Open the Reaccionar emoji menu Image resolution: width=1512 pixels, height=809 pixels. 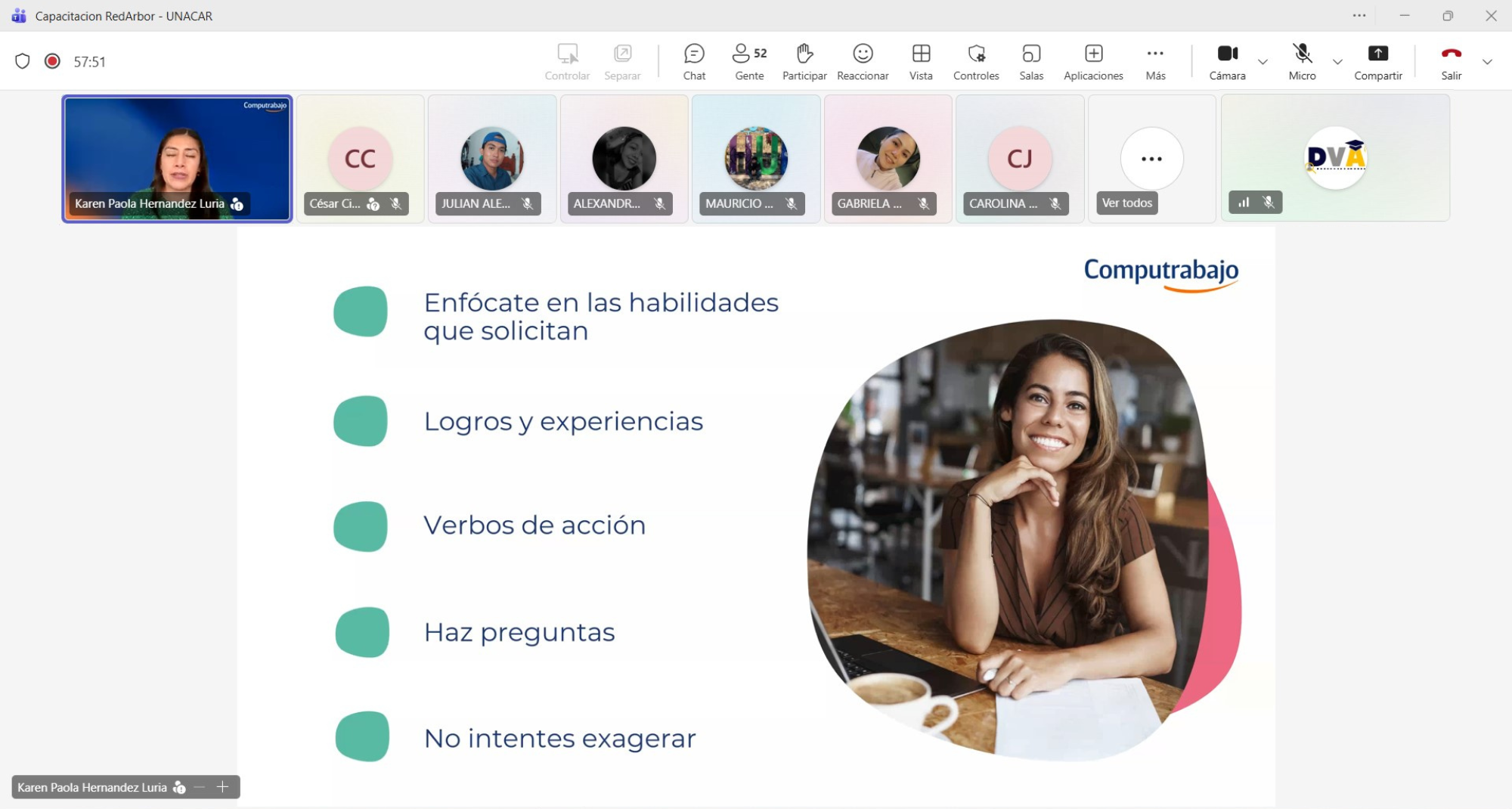click(863, 61)
